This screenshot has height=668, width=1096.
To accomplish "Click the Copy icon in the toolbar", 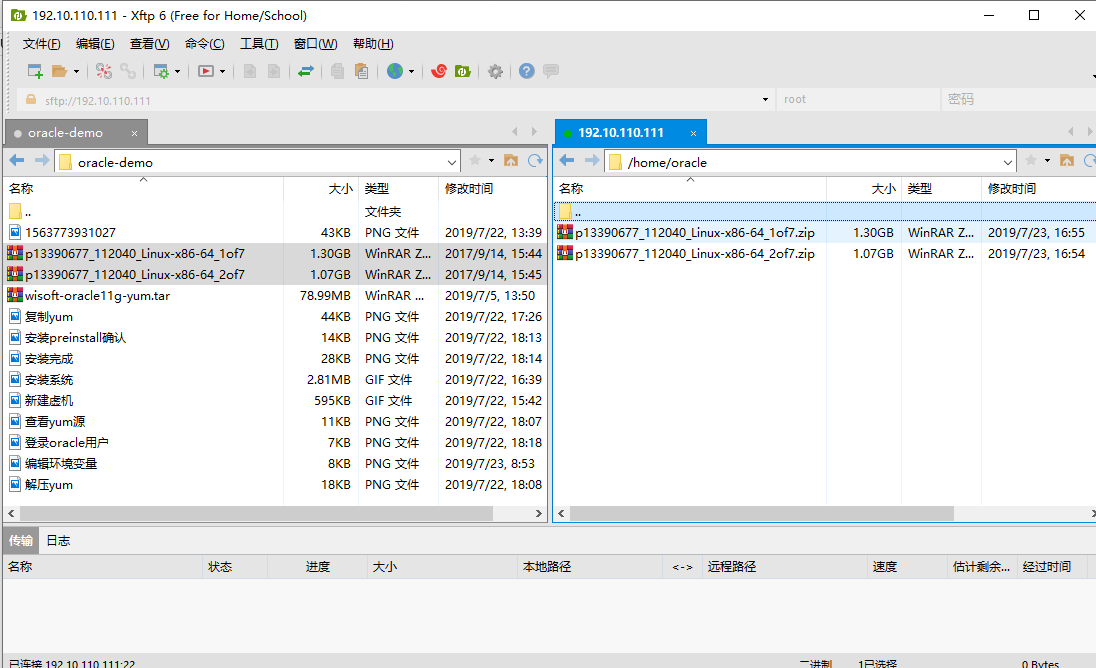I will pos(337,71).
